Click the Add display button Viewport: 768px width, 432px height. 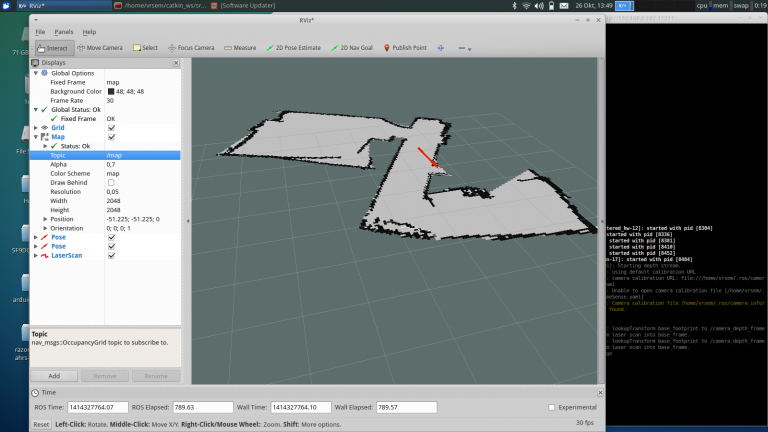pos(54,376)
